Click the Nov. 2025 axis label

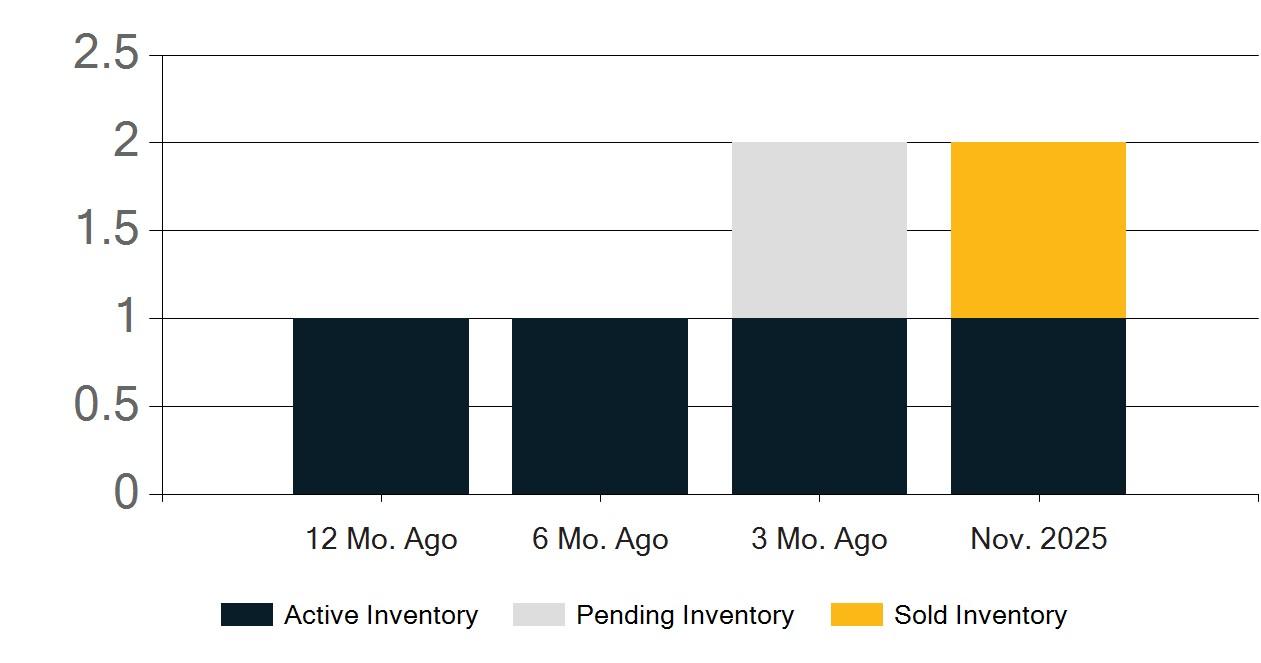pyautogui.click(x=1039, y=540)
